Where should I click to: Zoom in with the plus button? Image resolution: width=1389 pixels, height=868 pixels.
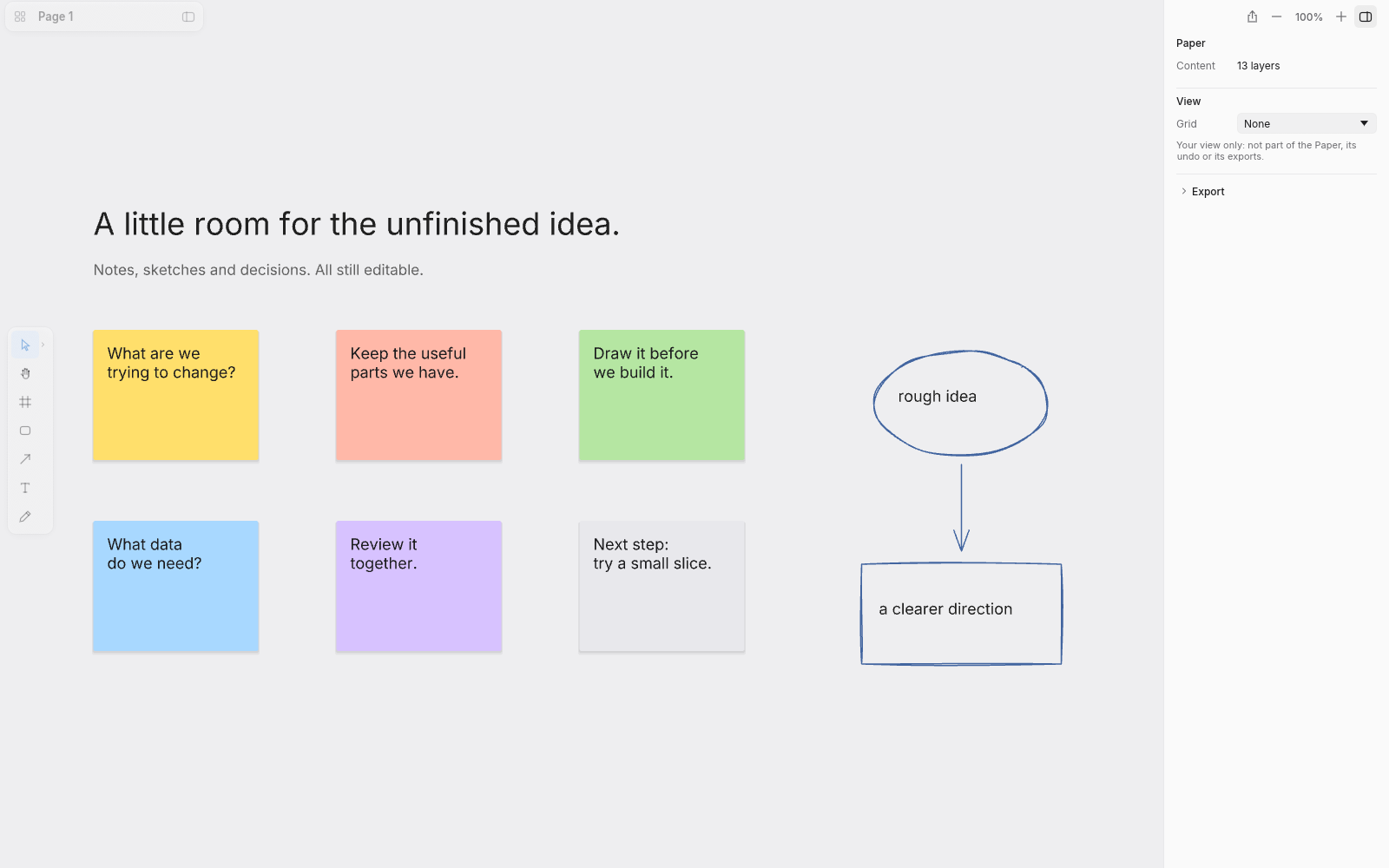[x=1340, y=16]
